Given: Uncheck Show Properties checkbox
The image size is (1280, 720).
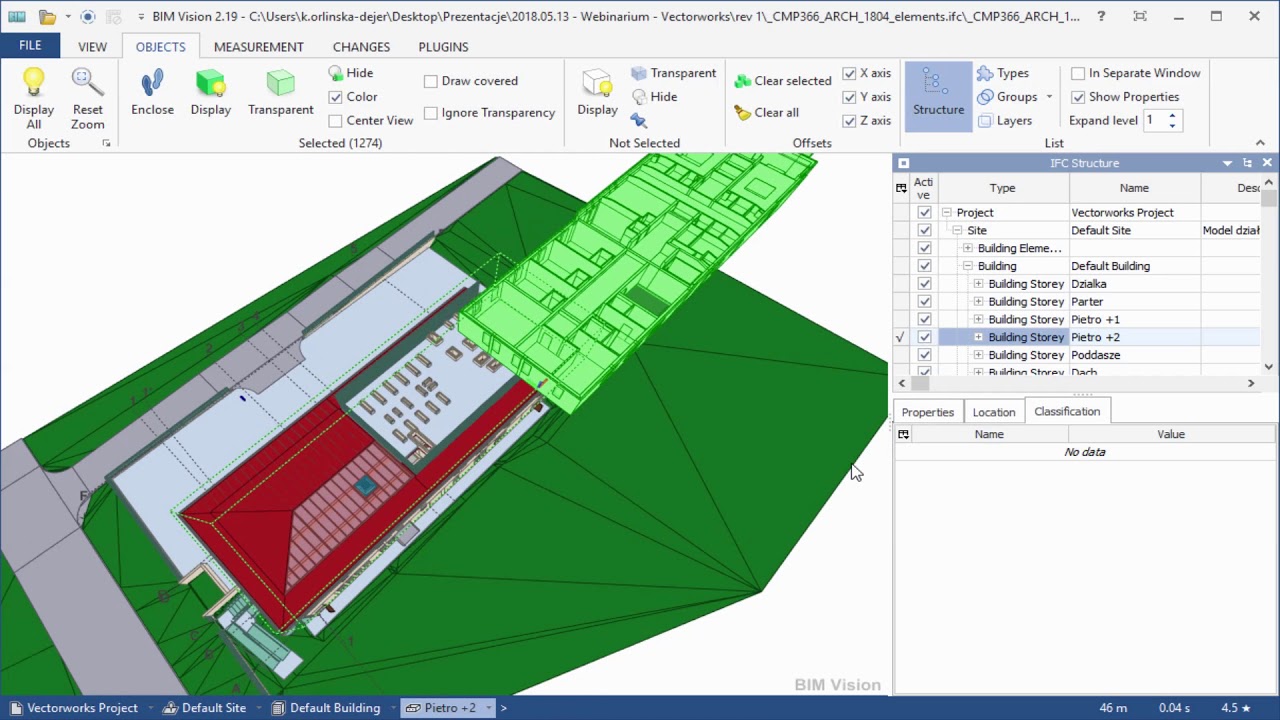Looking at the screenshot, I should pyautogui.click(x=1078, y=97).
